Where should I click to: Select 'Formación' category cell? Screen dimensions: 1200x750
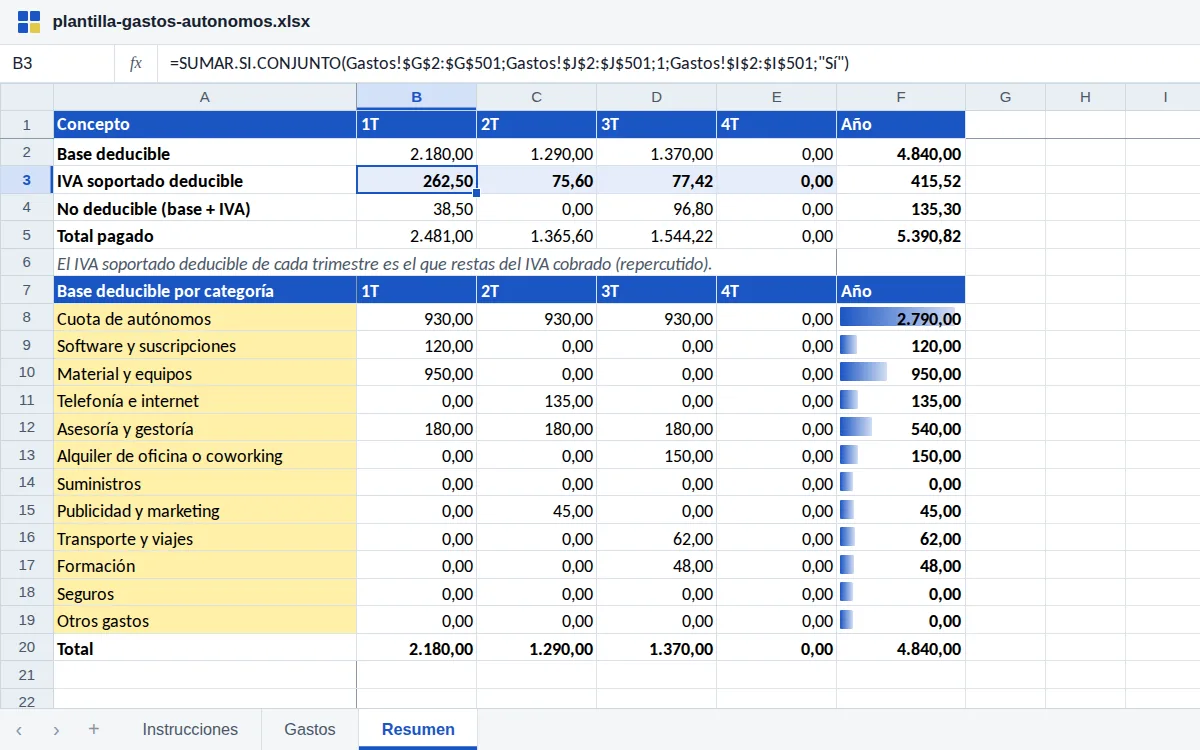click(205, 566)
